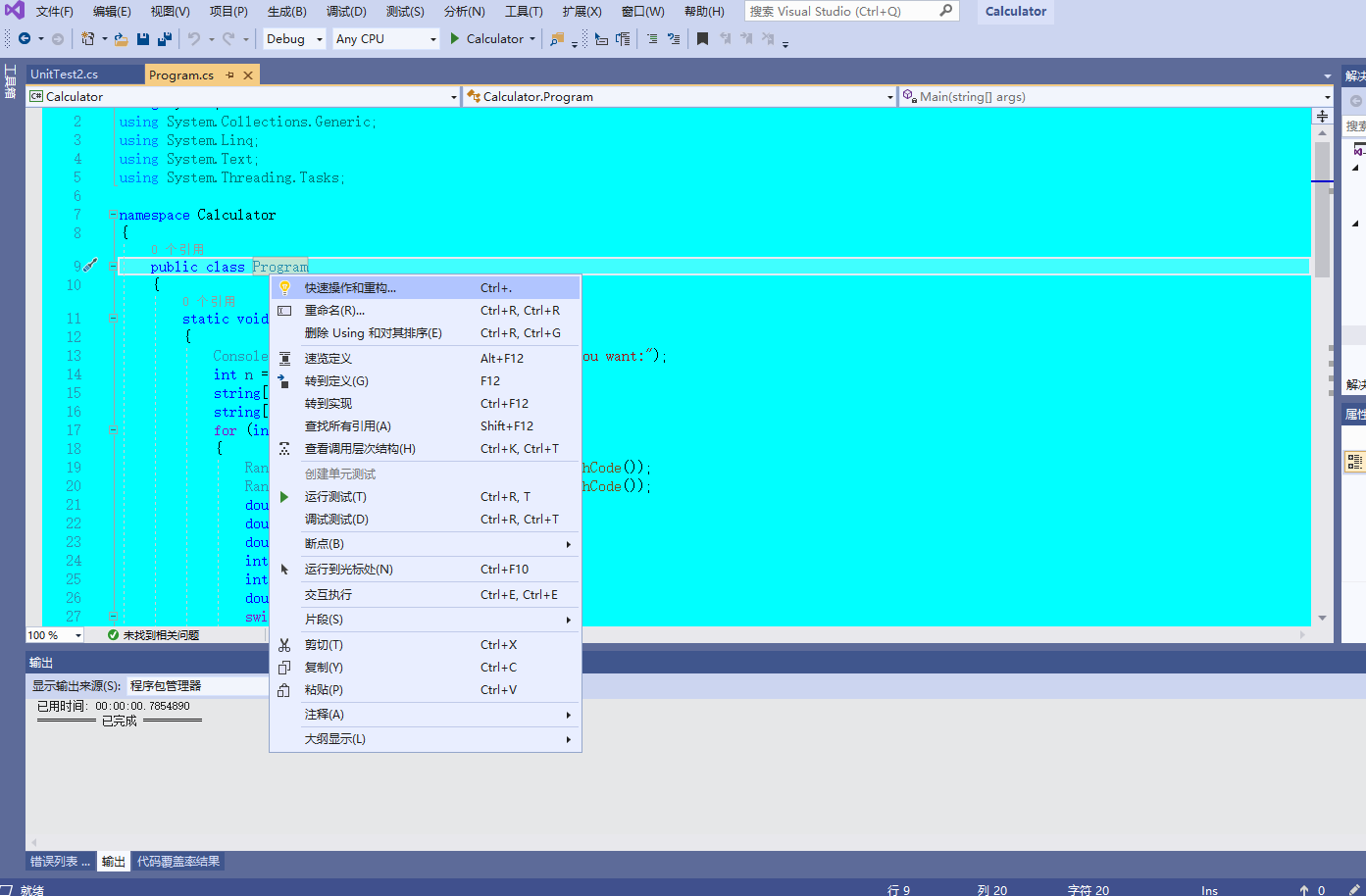Image resolution: width=1366 pixels, height=896 pixels.
Task: Expand the 注释(A) submenu
Action: (426, 715)
